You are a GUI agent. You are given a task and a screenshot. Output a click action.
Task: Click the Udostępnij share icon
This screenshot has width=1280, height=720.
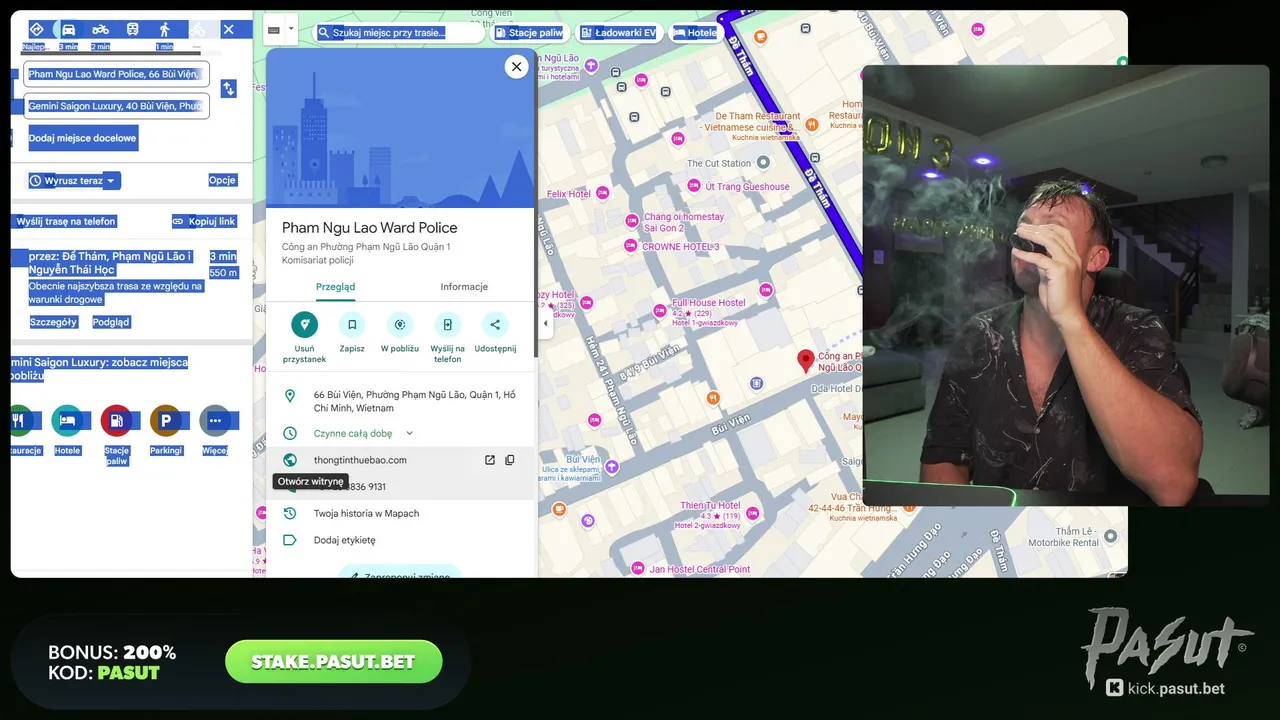[x=495, y=324]
